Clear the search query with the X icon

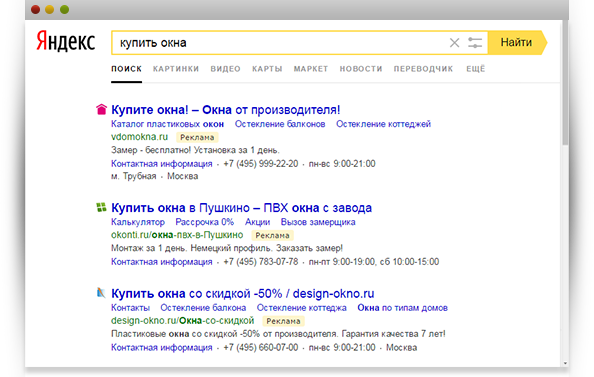(x=454, y=43)
